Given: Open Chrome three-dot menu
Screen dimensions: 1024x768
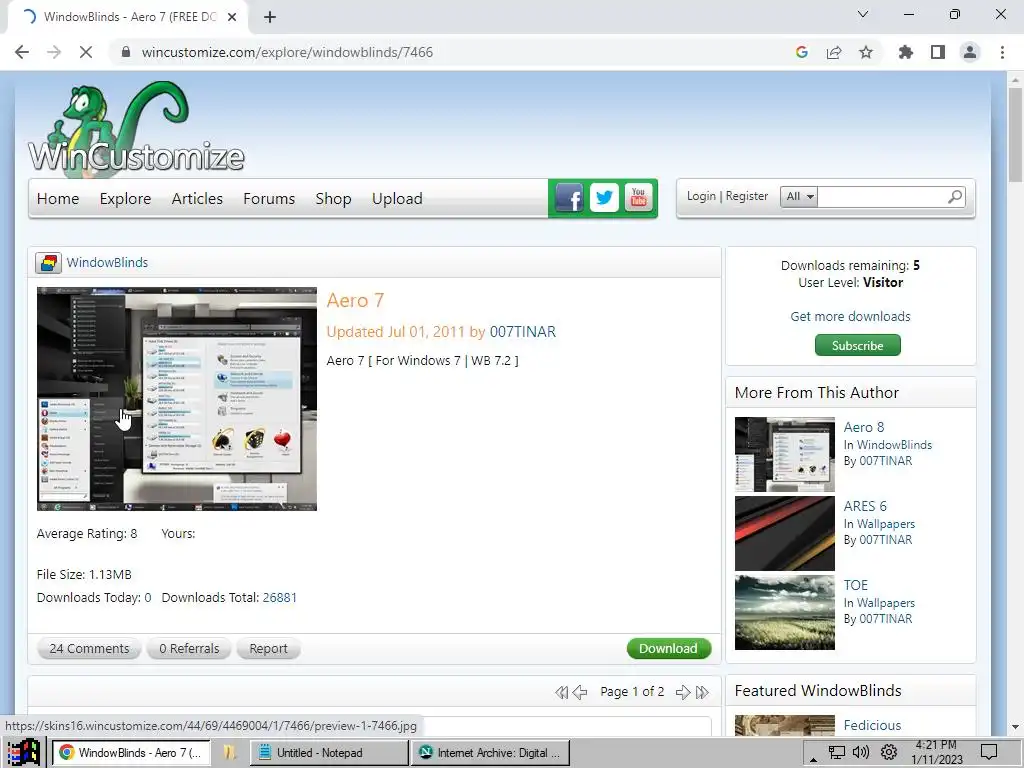Looking at the screenshot, I should 1002,52.
